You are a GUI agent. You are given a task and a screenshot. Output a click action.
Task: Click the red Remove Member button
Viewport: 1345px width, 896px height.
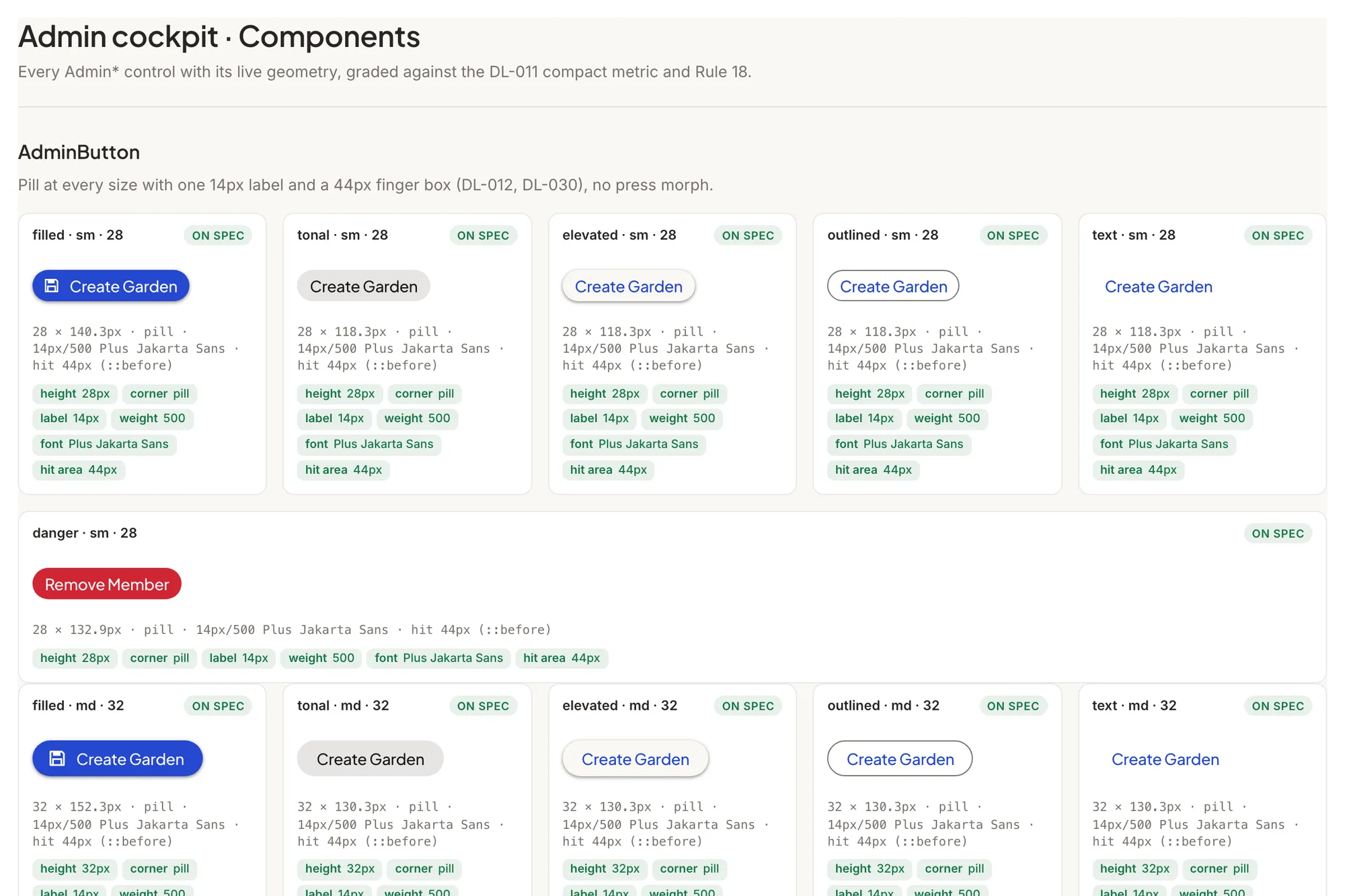point(107,584)
